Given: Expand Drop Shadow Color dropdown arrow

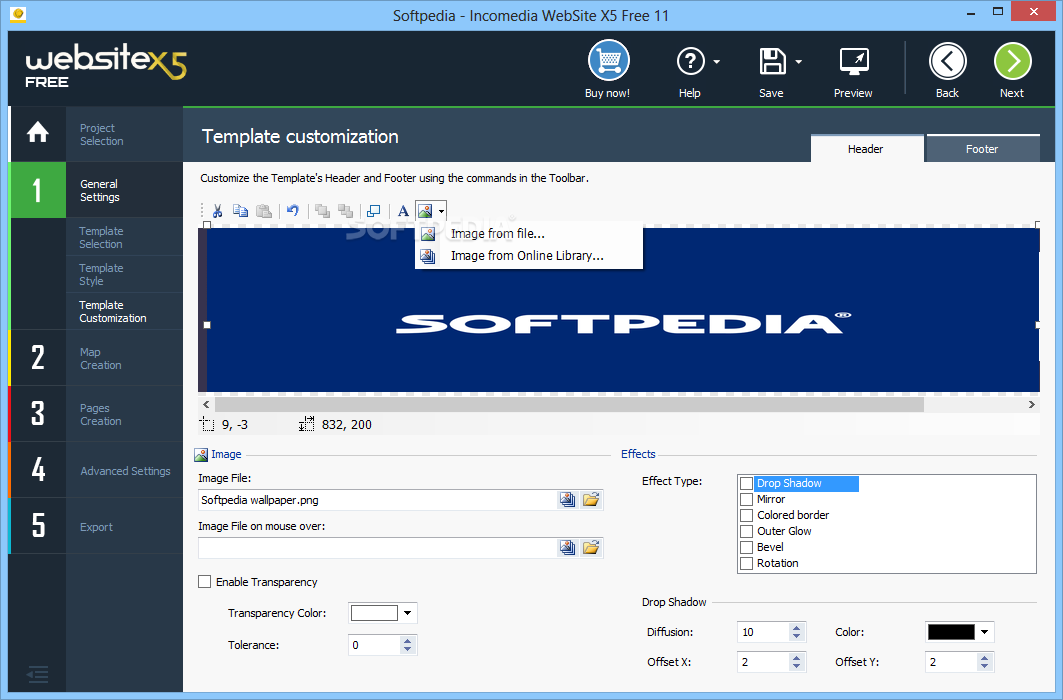Looking at the screenshot, I should (x=985, y=632).
